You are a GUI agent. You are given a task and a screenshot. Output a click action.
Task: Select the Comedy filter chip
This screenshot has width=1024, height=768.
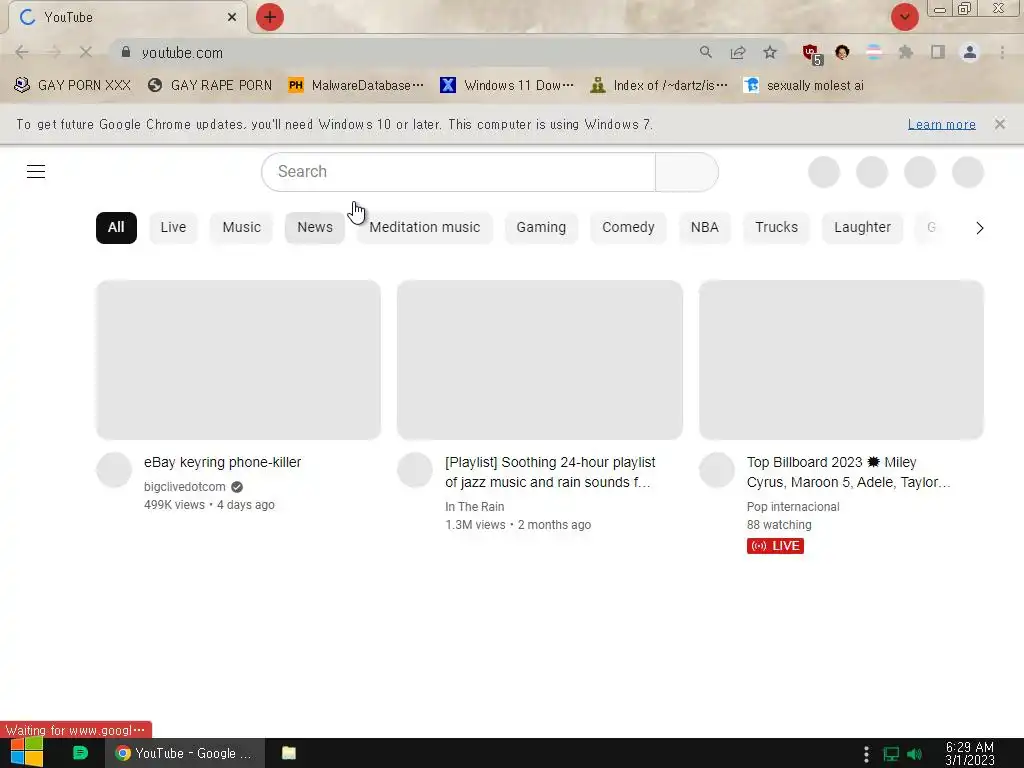coord(628,227)
